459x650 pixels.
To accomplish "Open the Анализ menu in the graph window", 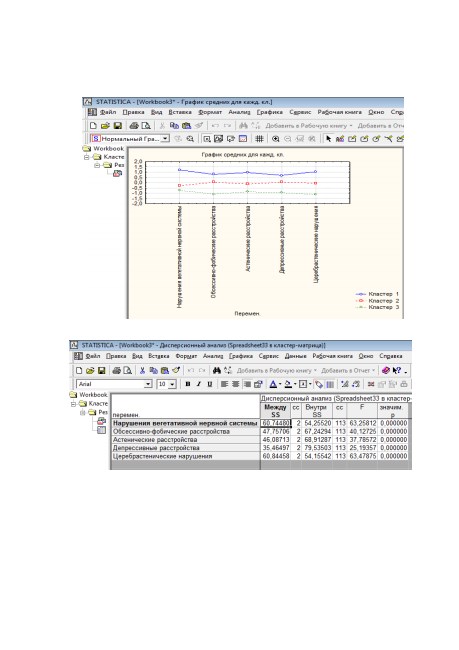I will pyautogui.click(x=239, y=112).
